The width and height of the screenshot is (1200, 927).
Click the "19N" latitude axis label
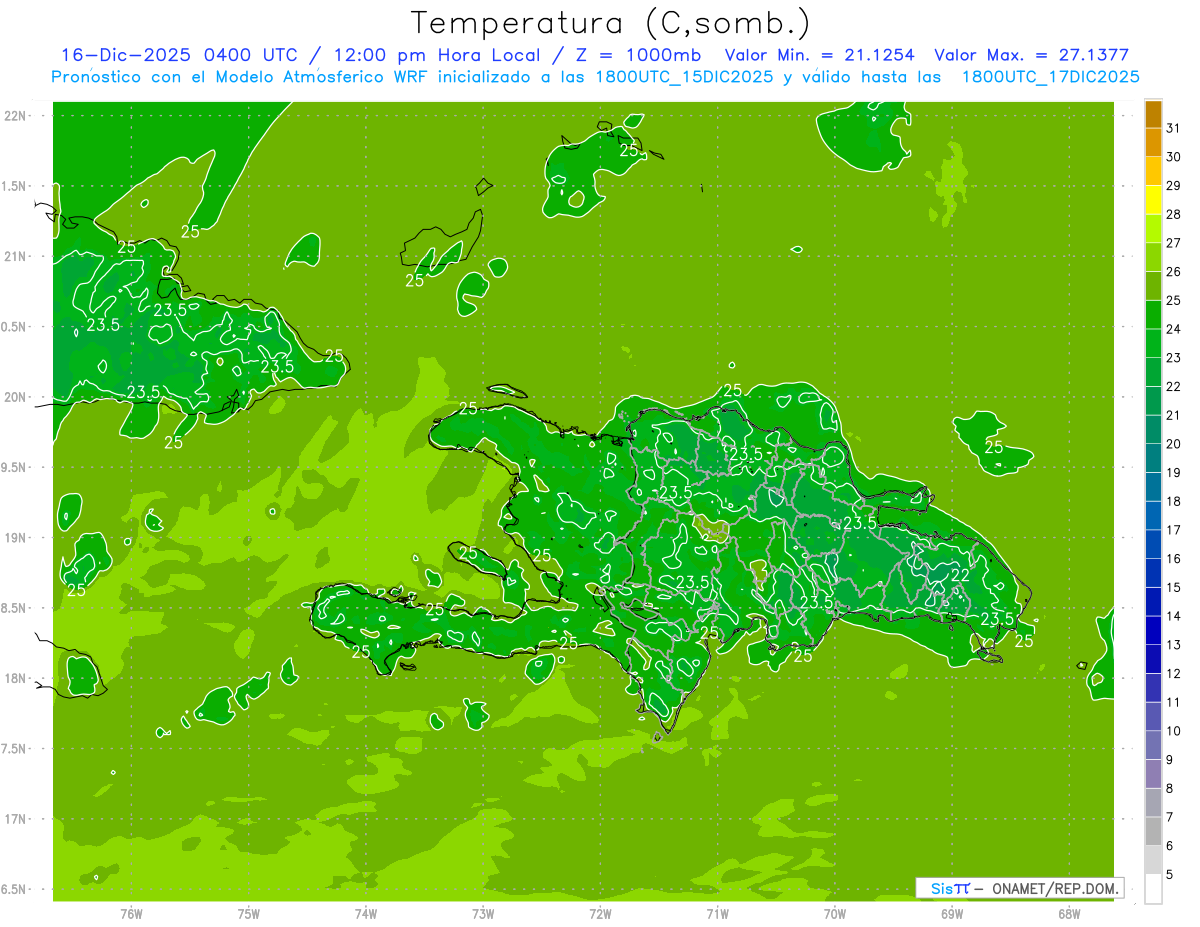tap(15, 537)
